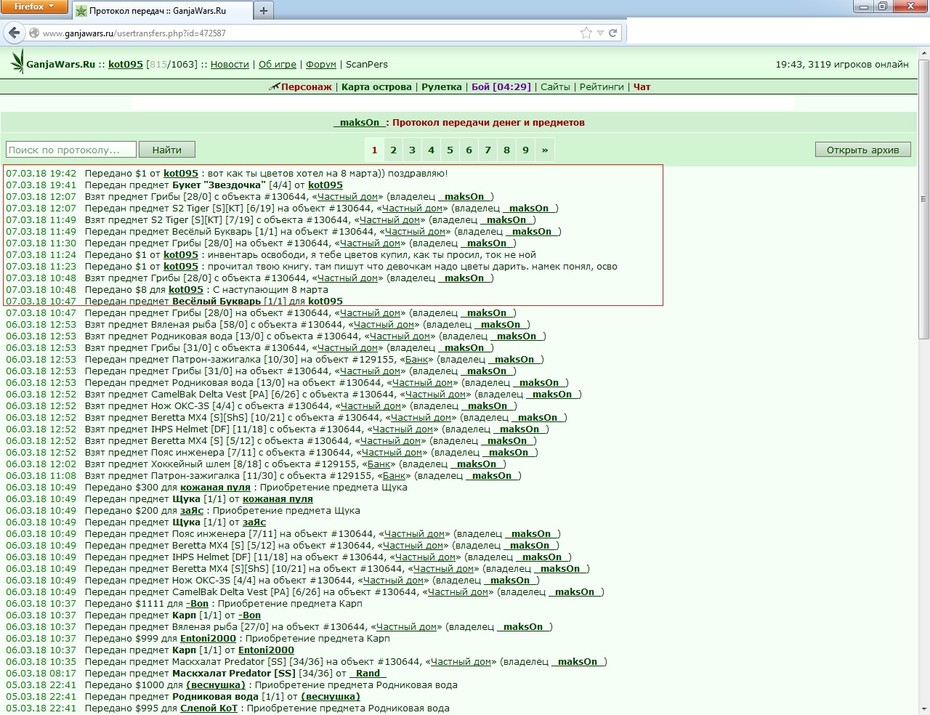
Task: Click ScanPers text in header
Action: [367, 64]
